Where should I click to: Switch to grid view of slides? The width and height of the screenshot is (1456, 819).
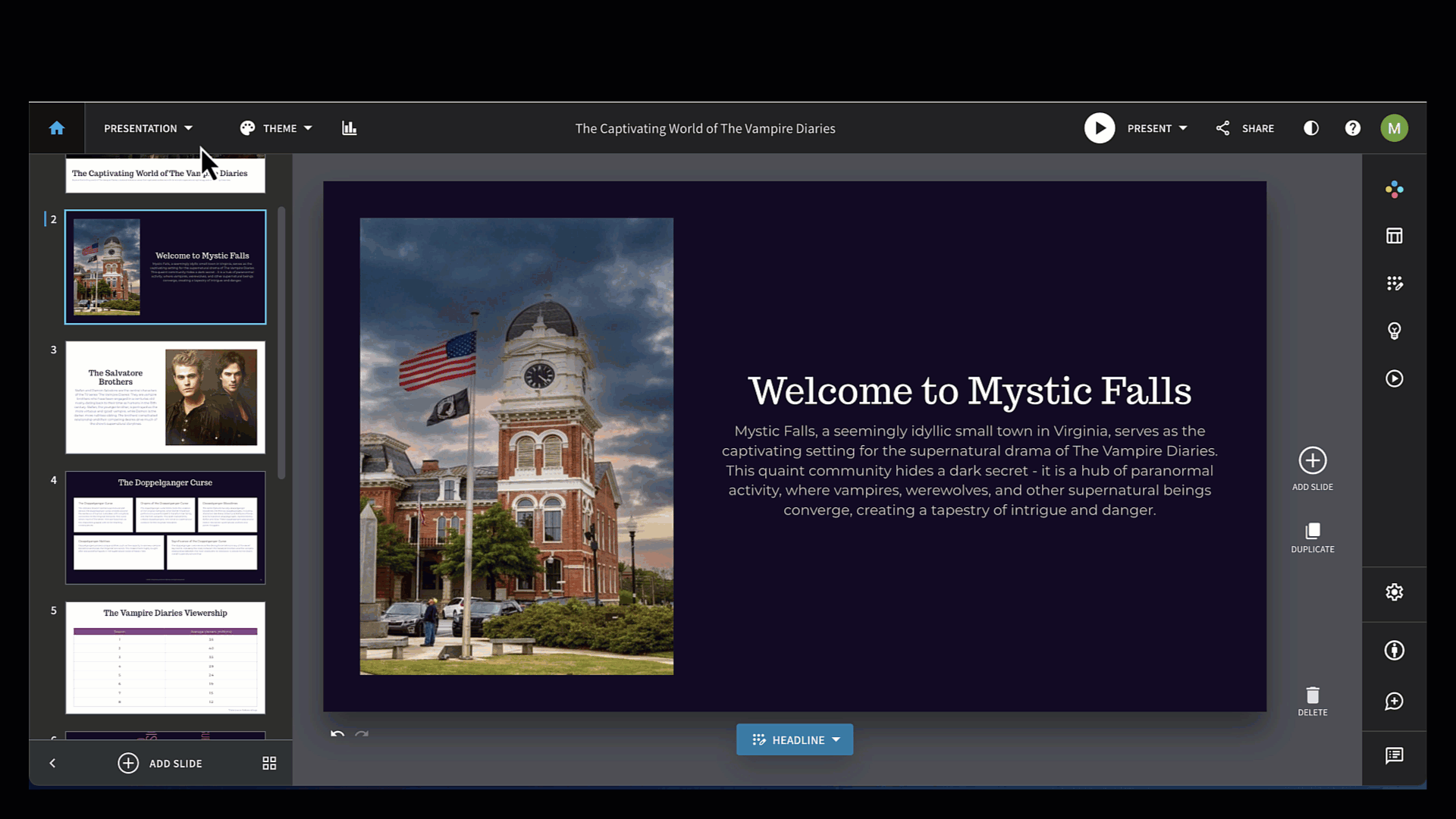(x=269, y=763)
